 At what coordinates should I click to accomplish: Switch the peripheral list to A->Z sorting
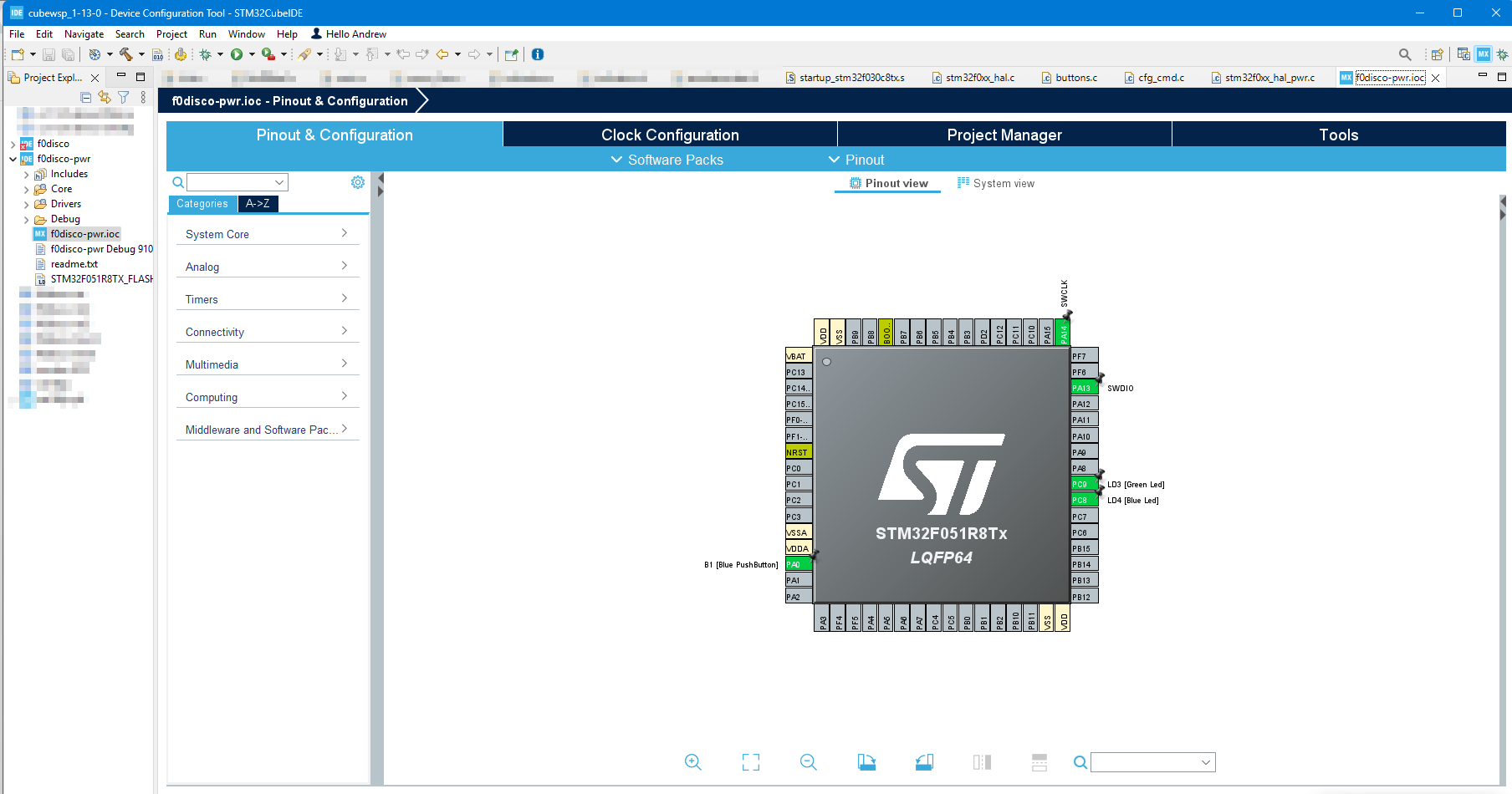tap(258, 203)
